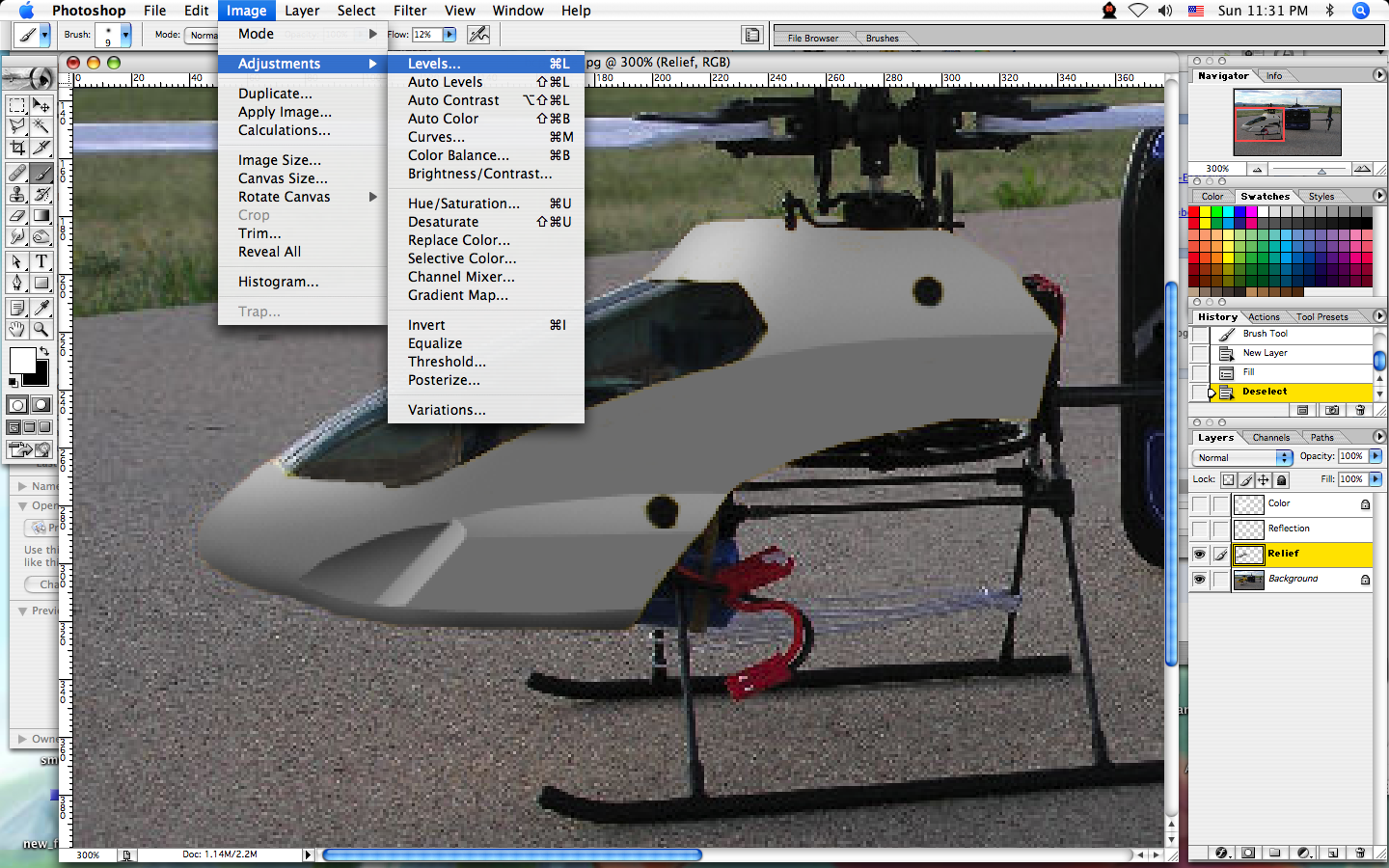Choose Curves from Adjustments submenu
Image resolution: width=1389 pixels, height=868 pixels.
click(486, 137)
